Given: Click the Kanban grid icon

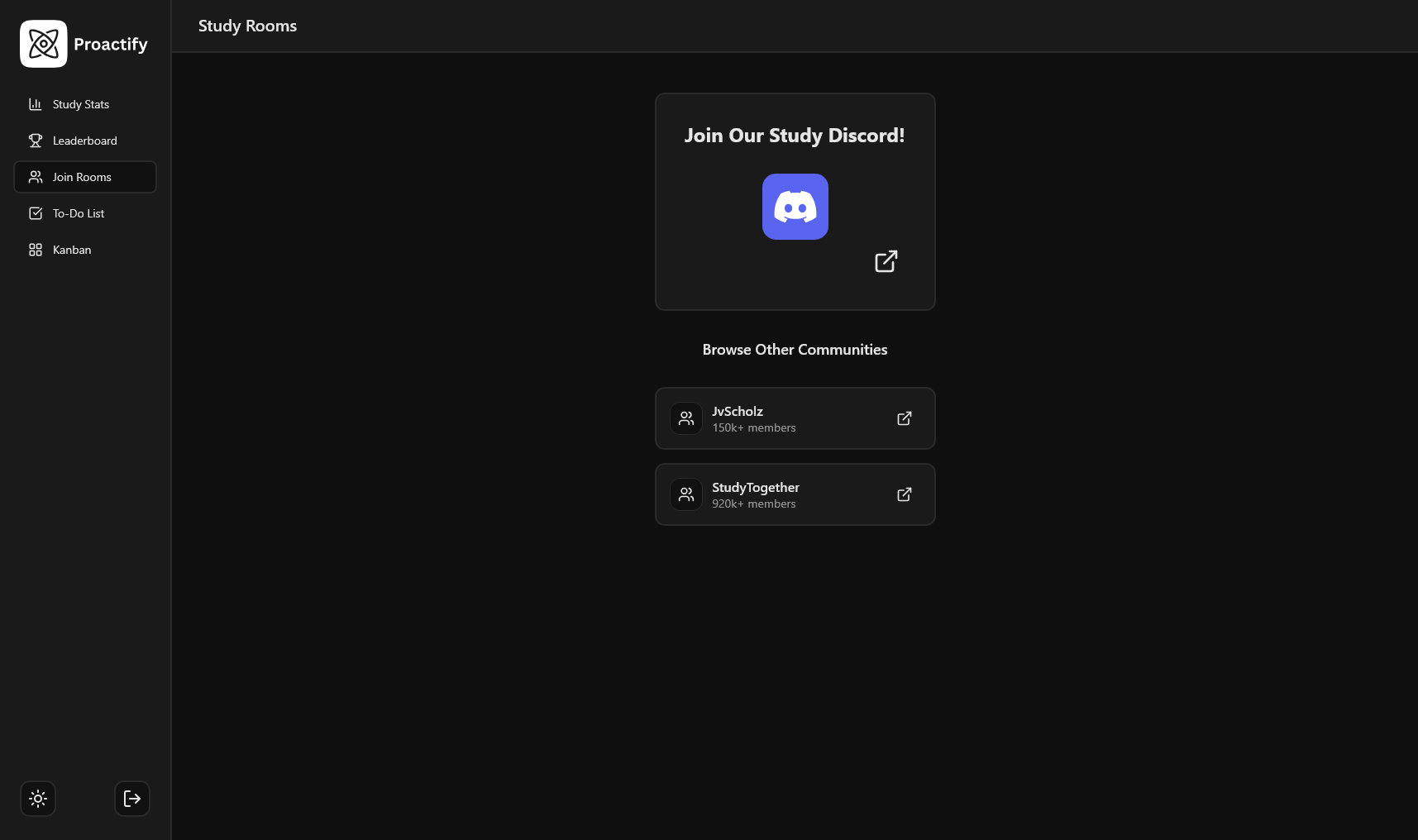Looking at the screenshot, I should 36,250.
